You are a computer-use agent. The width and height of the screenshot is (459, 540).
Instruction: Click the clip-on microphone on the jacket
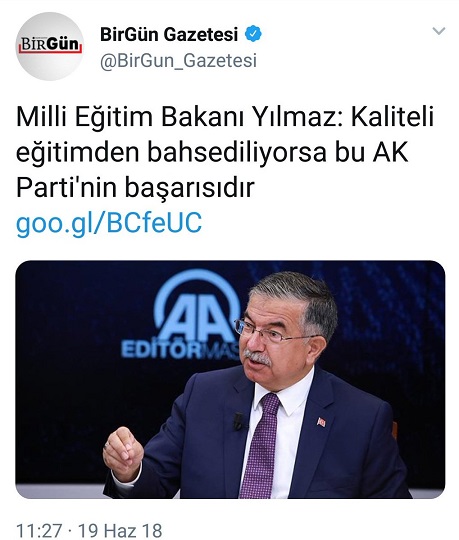238,421
